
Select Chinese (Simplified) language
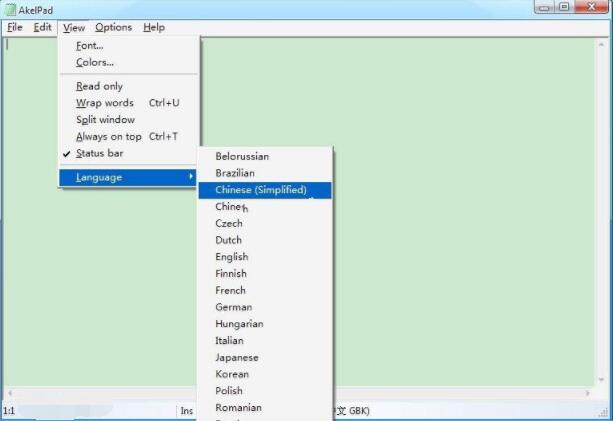[x=265, y=190]
